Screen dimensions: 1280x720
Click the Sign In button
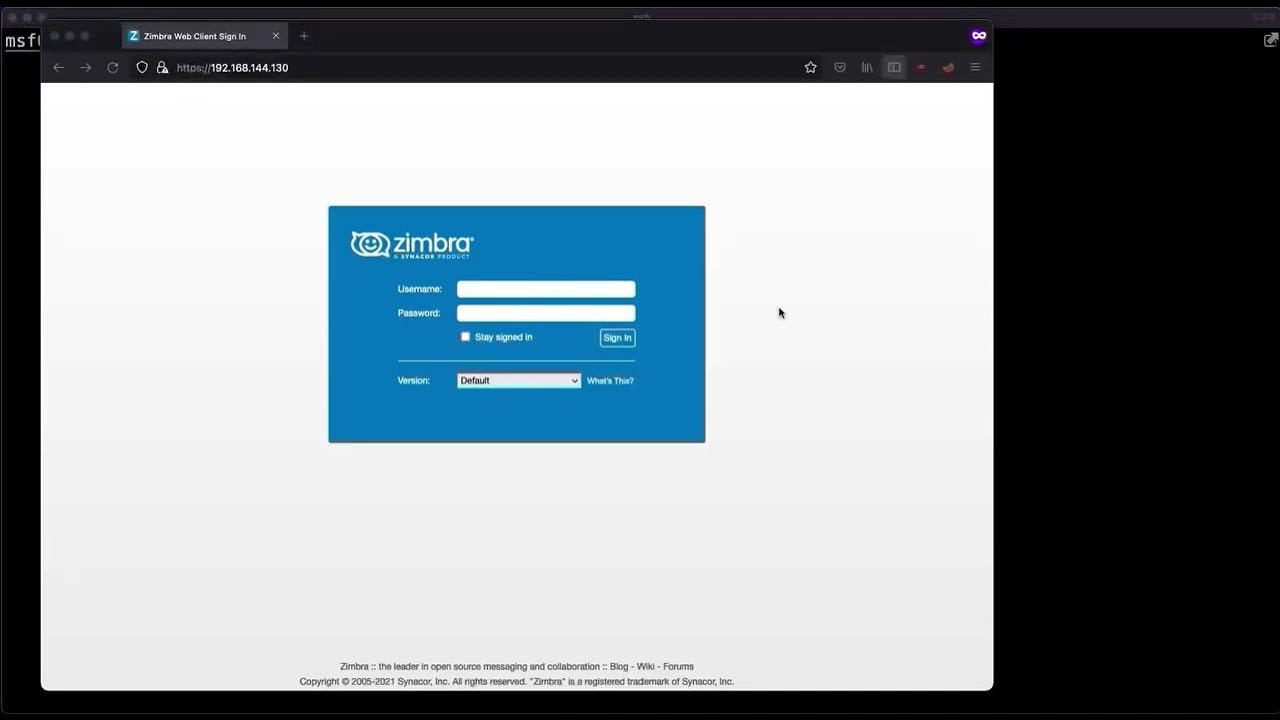[617, 338]
